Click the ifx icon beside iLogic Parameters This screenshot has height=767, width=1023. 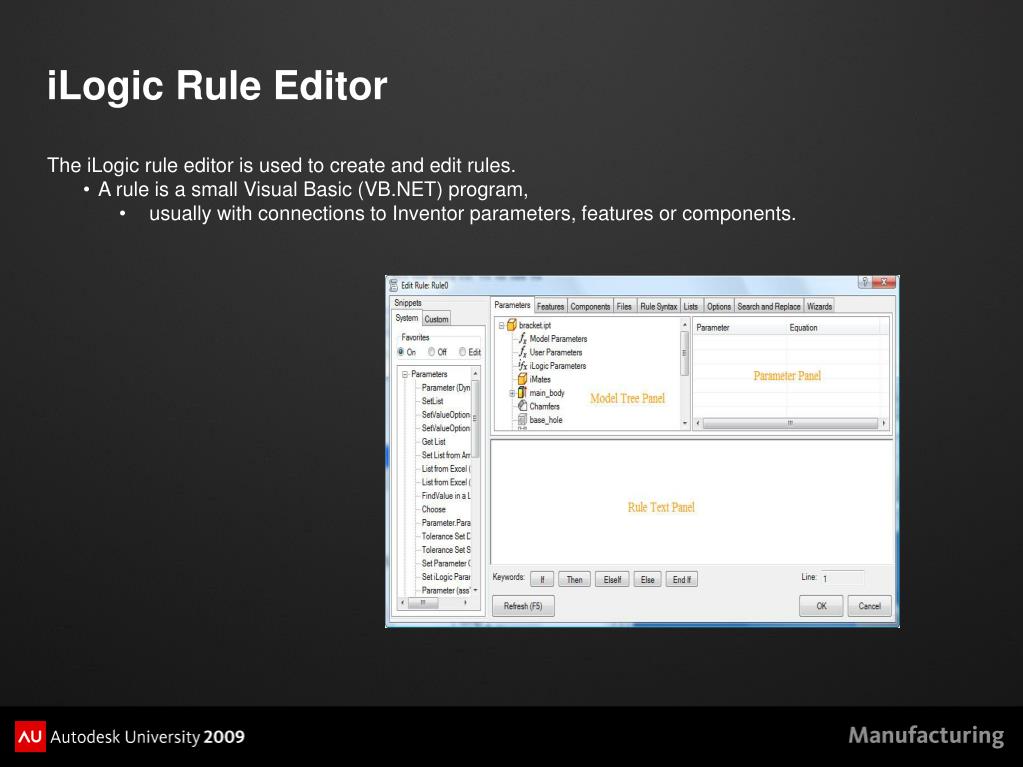(522, 366)
